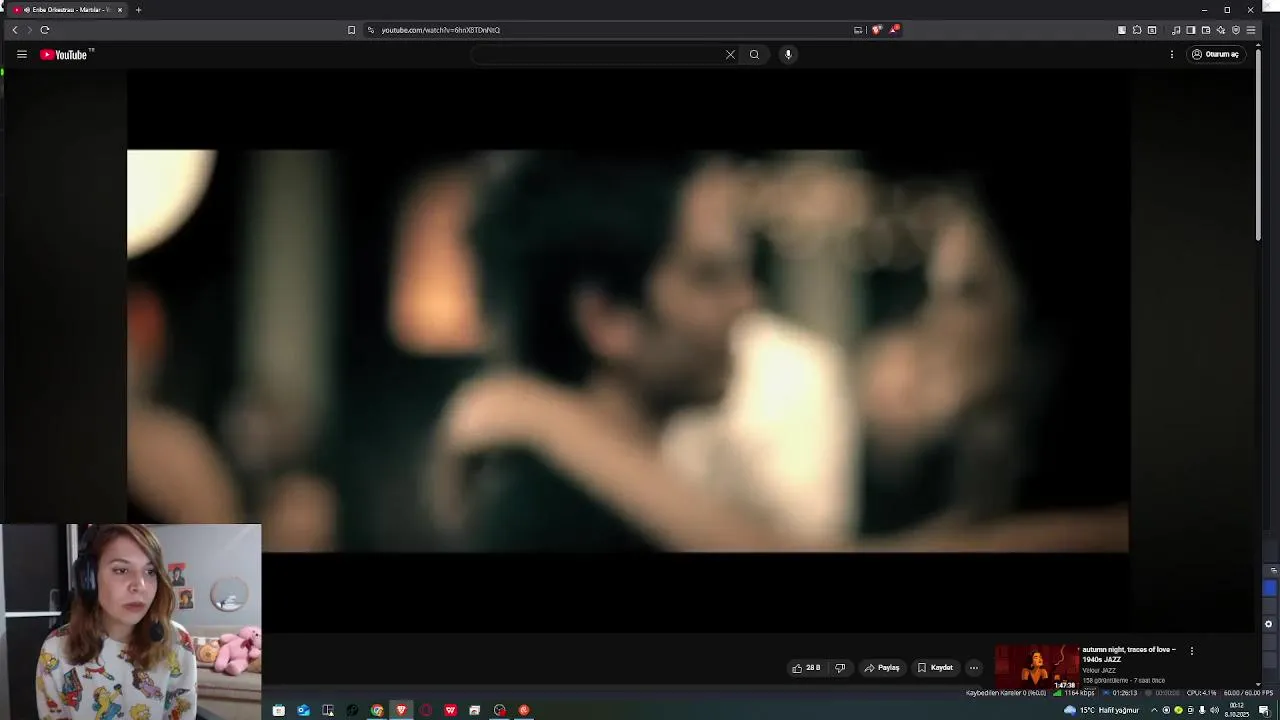
Task: Show hidden system tray icons chevron
Action: coord(1153,710)
